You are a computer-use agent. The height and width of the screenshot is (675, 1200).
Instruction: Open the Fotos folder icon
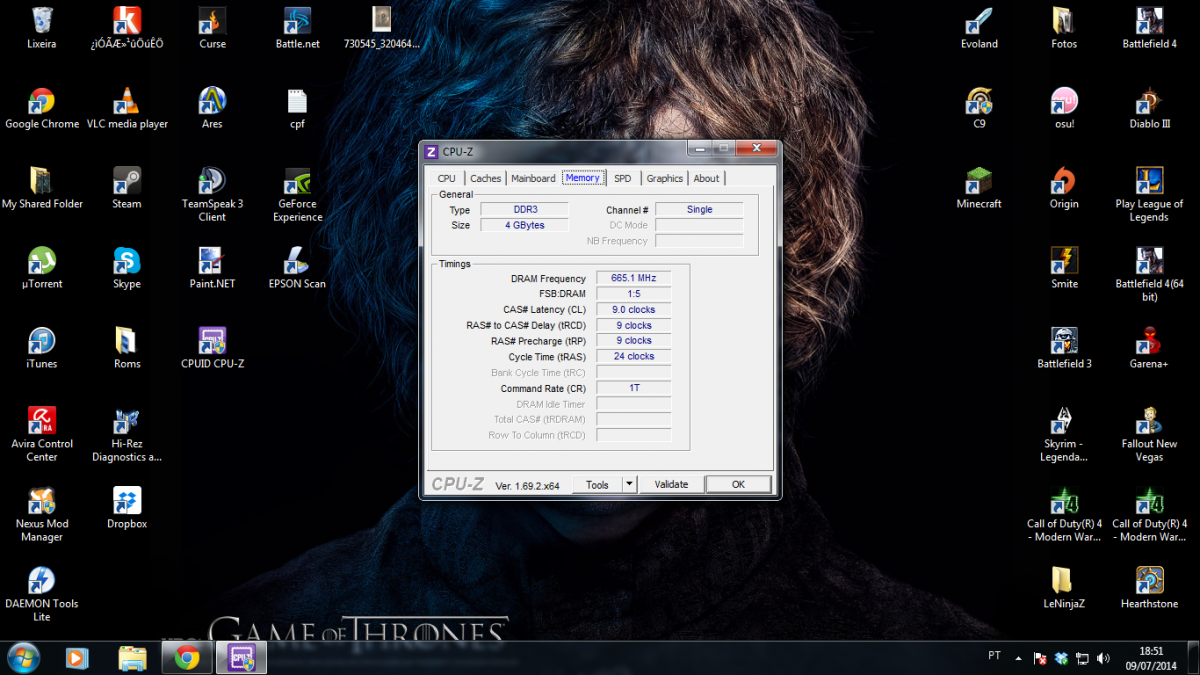(1064, 27)
